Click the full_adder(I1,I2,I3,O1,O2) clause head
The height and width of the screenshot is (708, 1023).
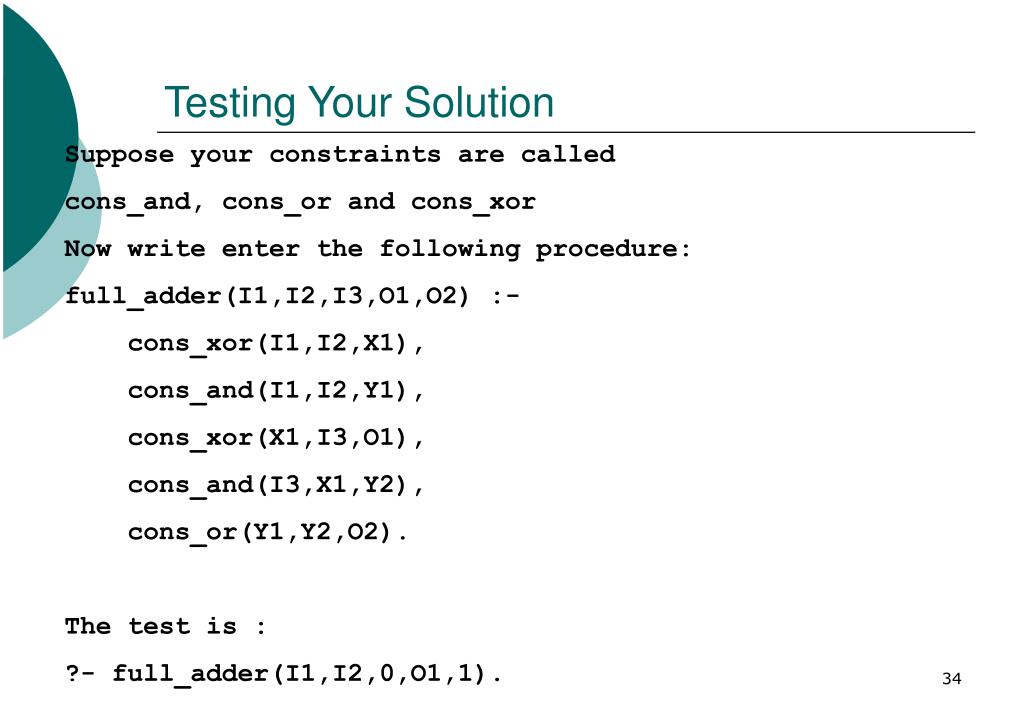coord(267,296)
